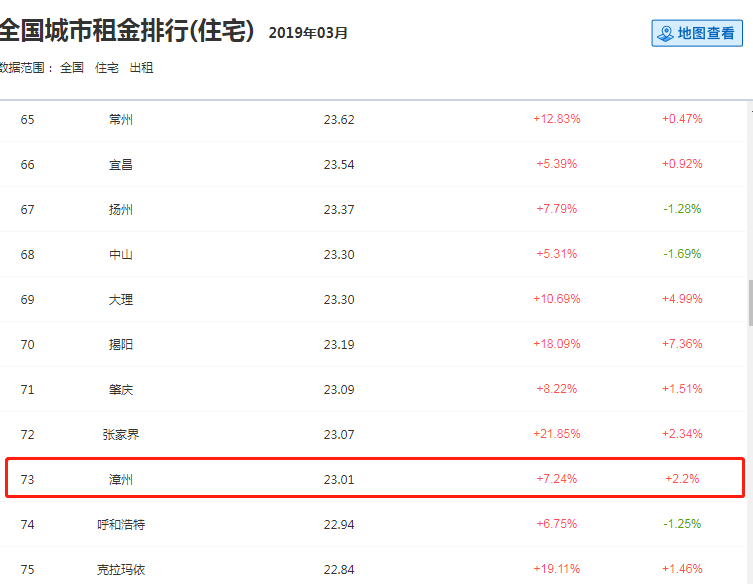
Task: Select the 出租 data range filter
Action: pyautogui.click(x=141, y=68)
